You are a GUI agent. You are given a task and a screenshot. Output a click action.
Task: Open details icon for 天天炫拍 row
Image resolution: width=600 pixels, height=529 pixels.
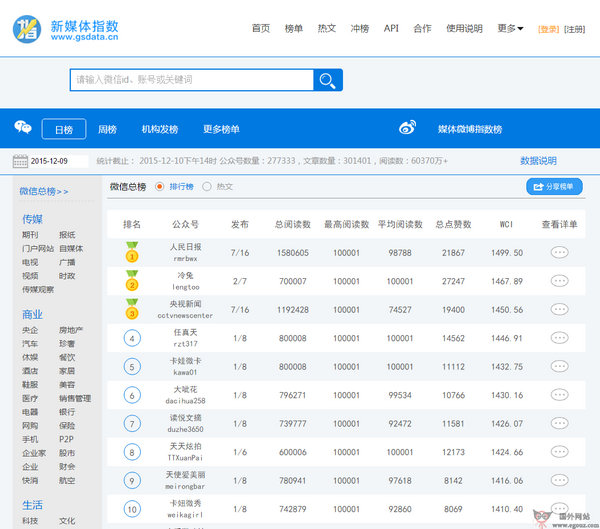559,452
